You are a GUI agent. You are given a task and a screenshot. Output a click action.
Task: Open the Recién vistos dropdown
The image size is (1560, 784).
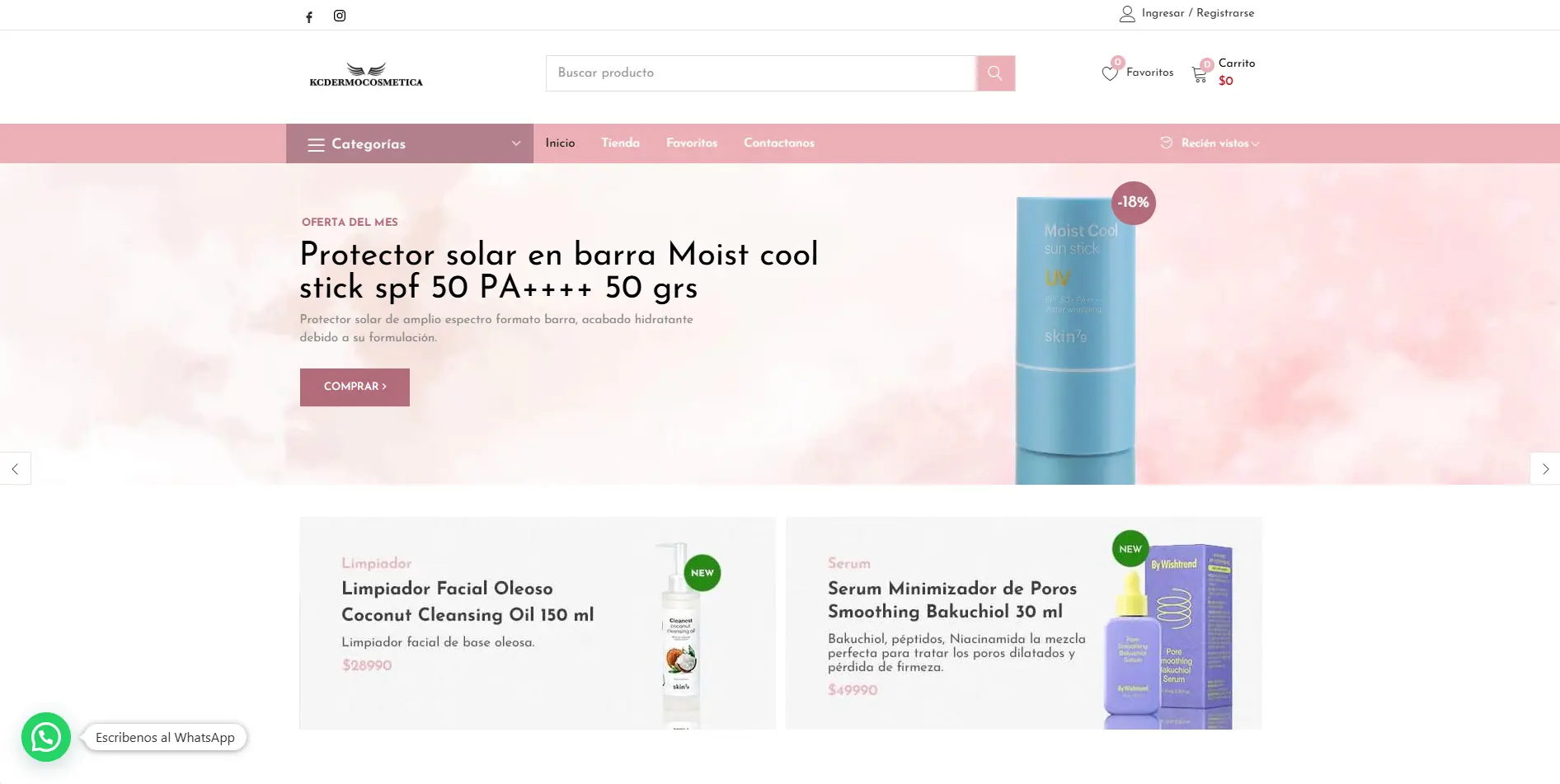tap(1210, 143)
